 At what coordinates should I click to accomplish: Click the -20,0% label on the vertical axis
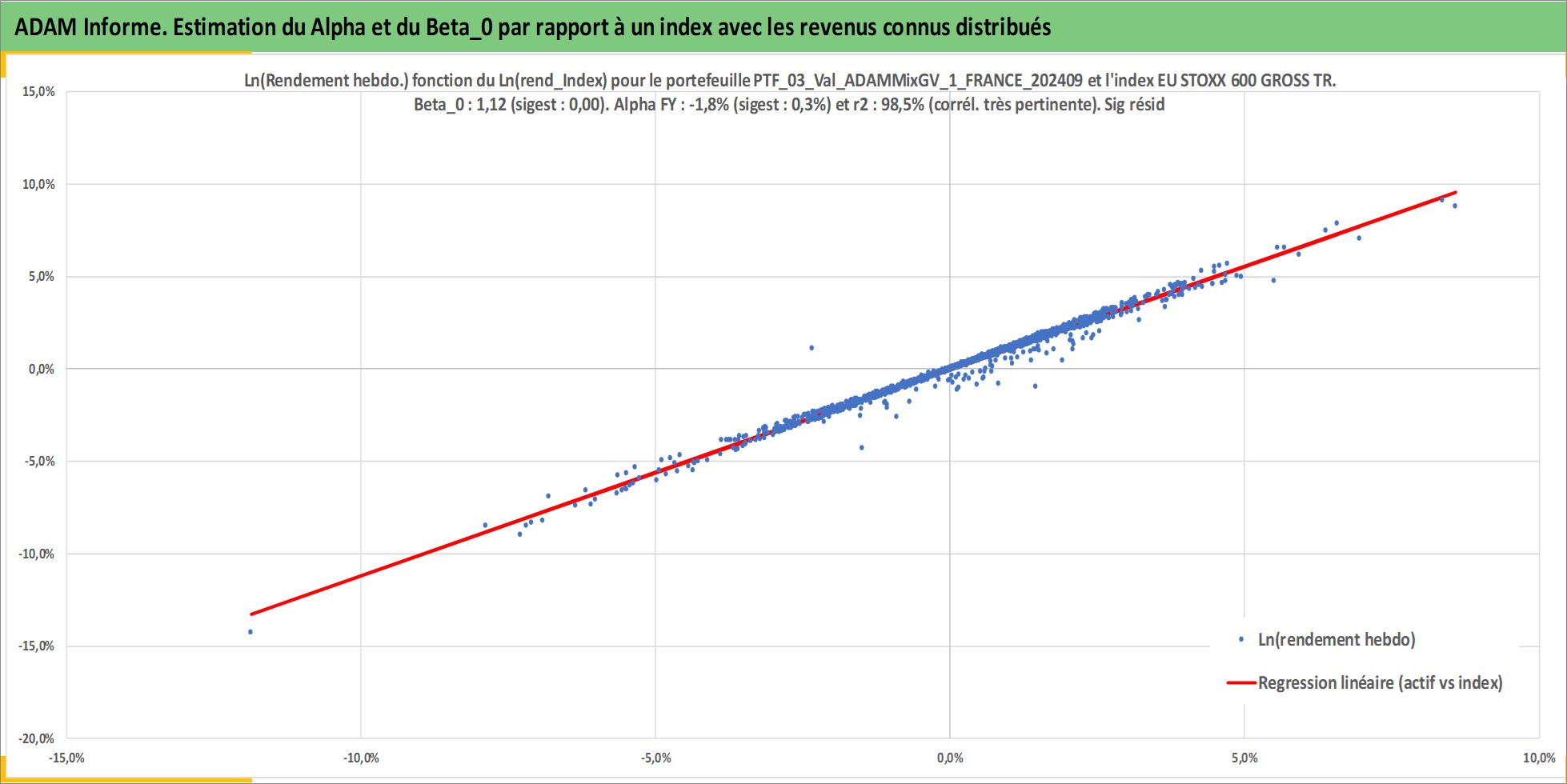37,738
